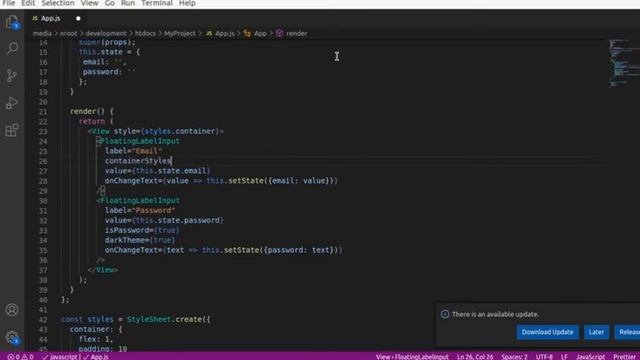Click the 'javascript' status bar item
This screenshot has height=360, width=640.
click(60, 357)
